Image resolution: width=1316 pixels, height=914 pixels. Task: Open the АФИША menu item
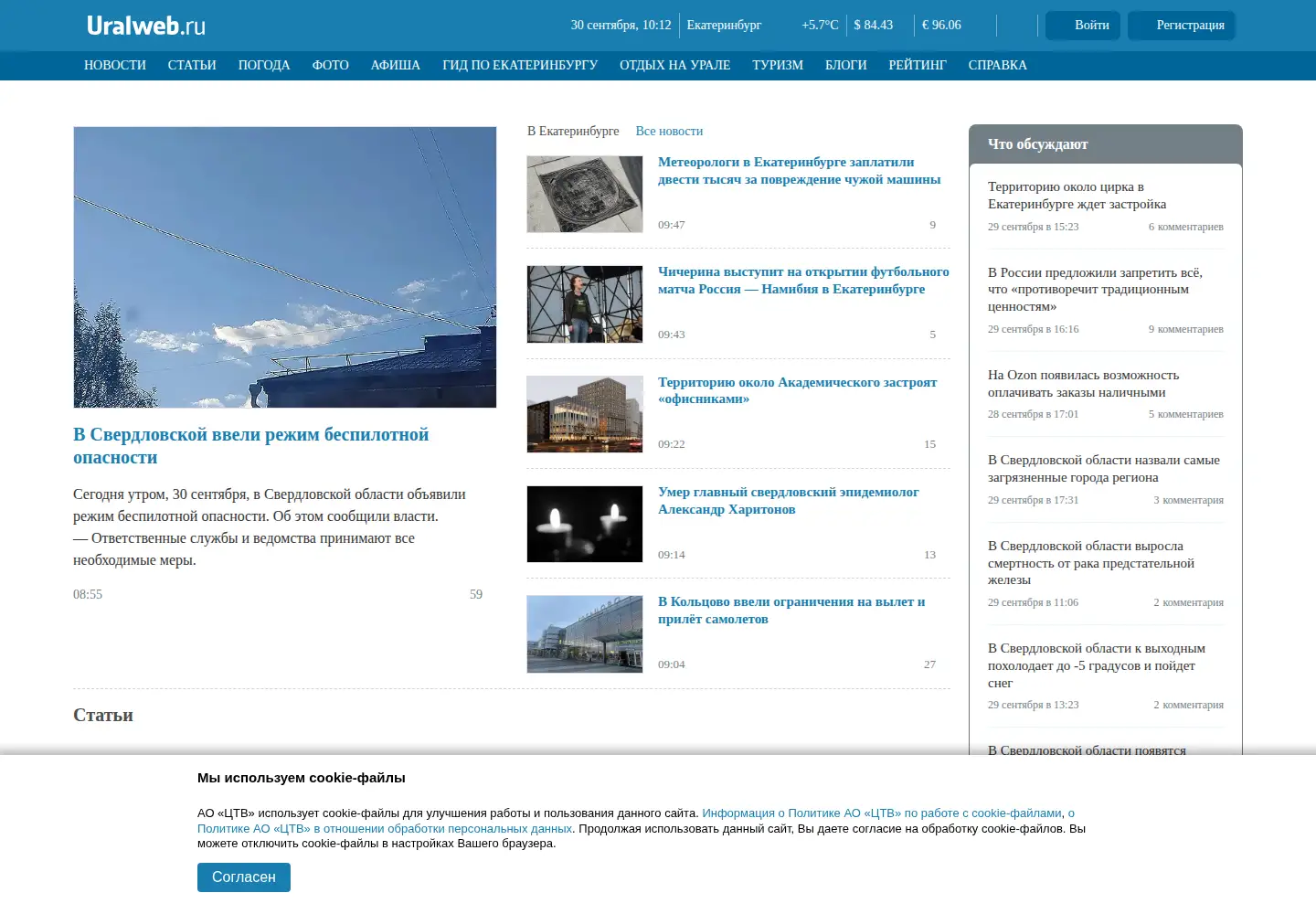tap(396, 66)
